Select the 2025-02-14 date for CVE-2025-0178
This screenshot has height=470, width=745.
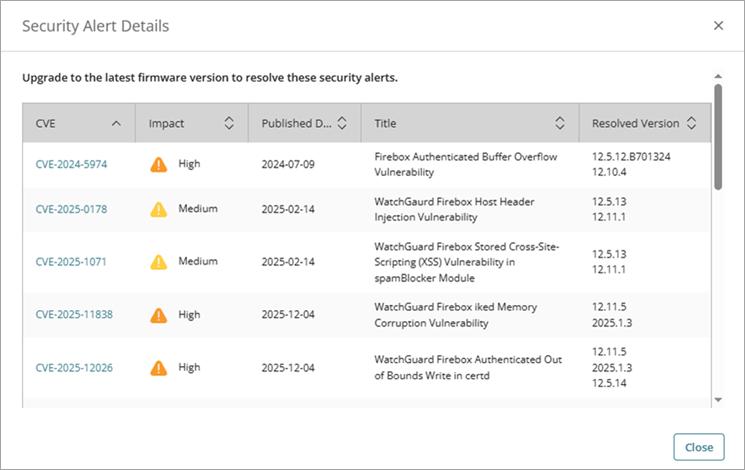click(x=288, y=210)
